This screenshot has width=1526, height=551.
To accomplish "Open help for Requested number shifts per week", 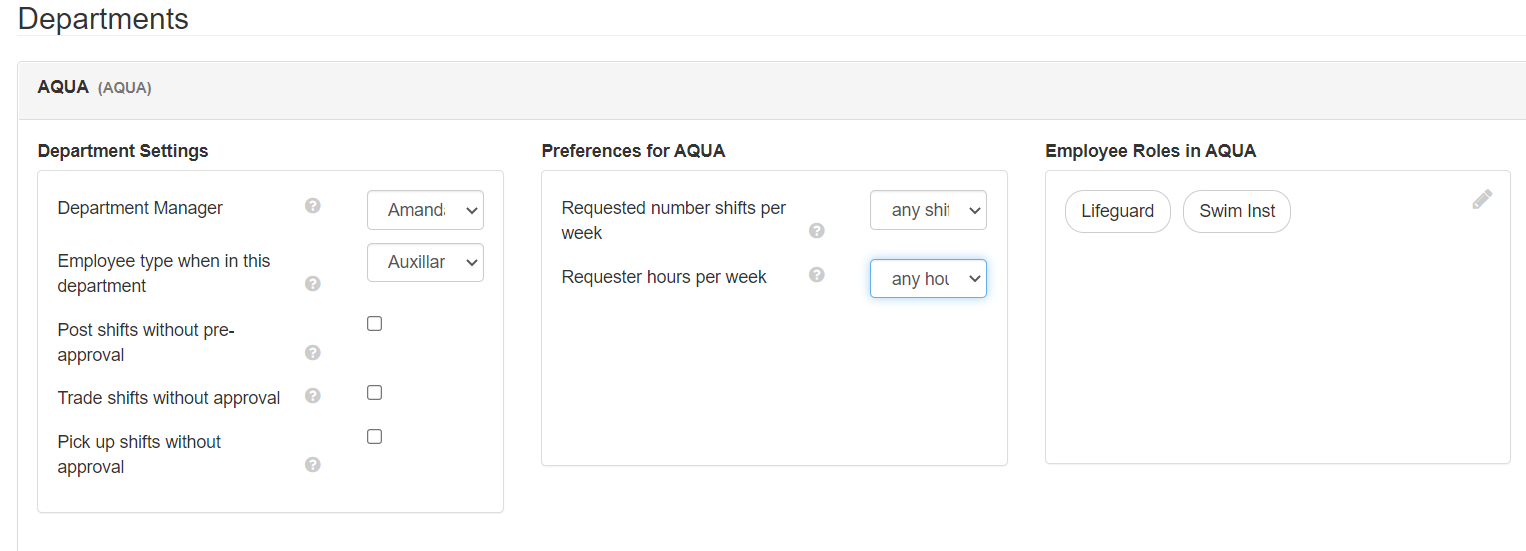I will 817,231.
